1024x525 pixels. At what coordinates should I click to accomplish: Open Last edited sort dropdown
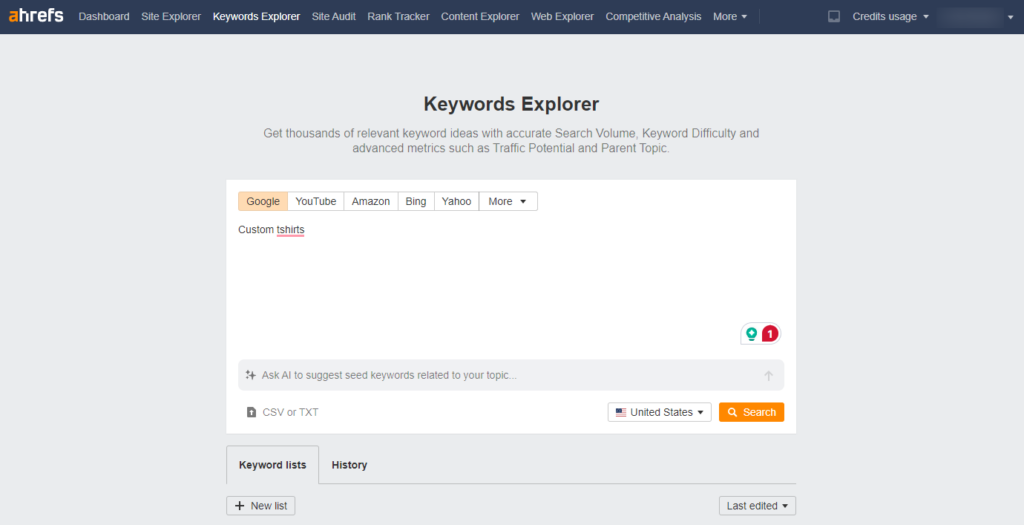[758, 505]
